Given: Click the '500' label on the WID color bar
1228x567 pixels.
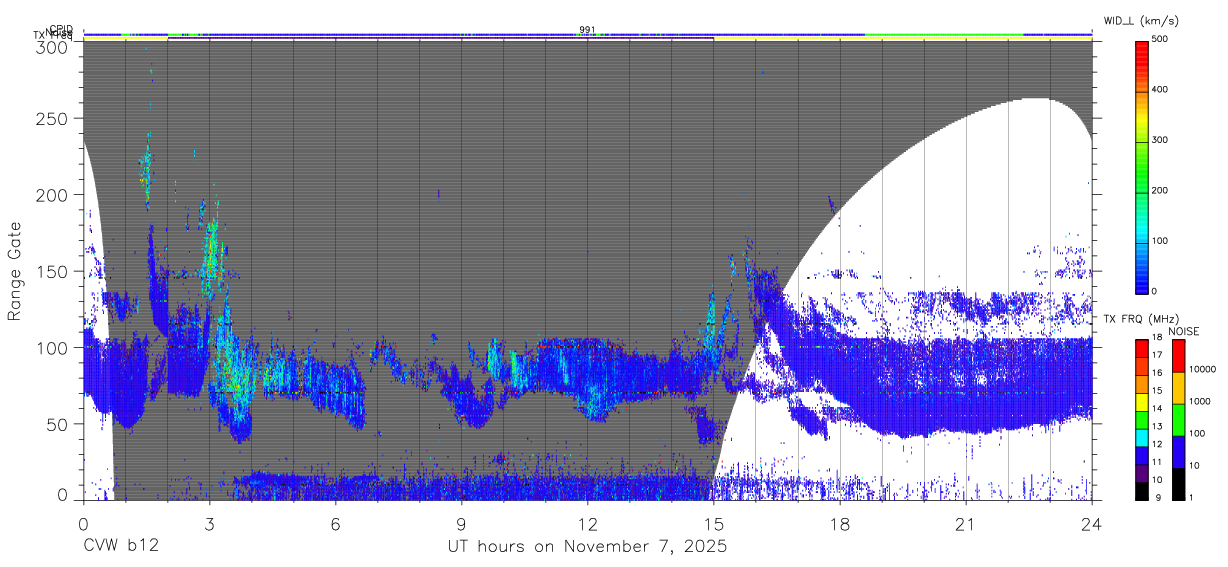Looking at the screenshot, I should (1161, 40).
